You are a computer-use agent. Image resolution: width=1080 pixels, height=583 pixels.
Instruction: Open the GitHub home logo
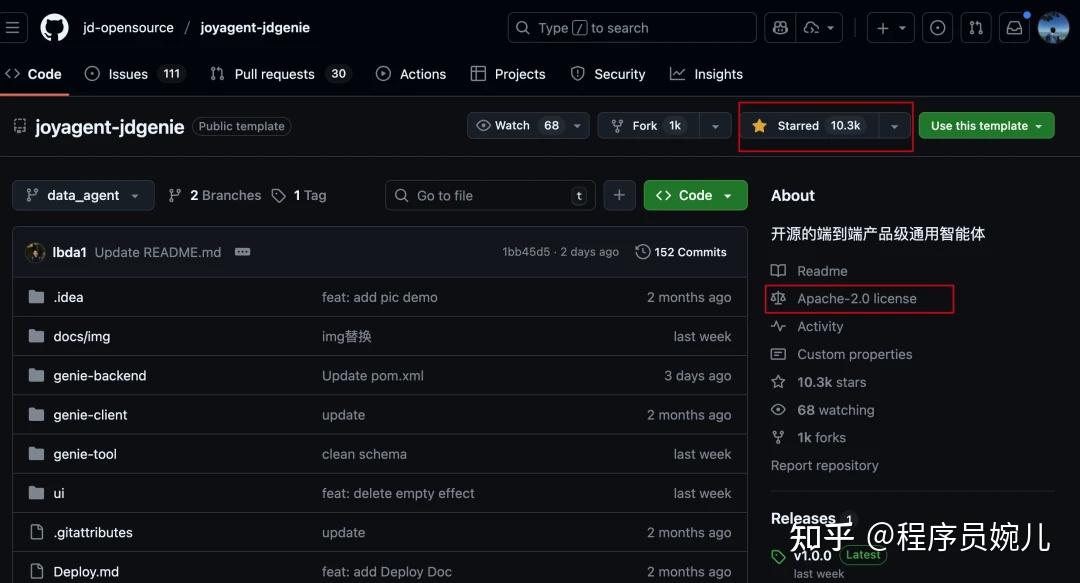[54, 28]
